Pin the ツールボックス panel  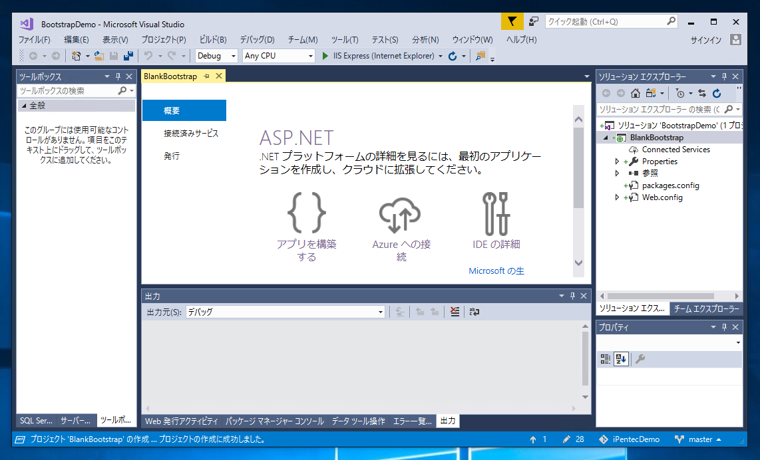(118, 77)
